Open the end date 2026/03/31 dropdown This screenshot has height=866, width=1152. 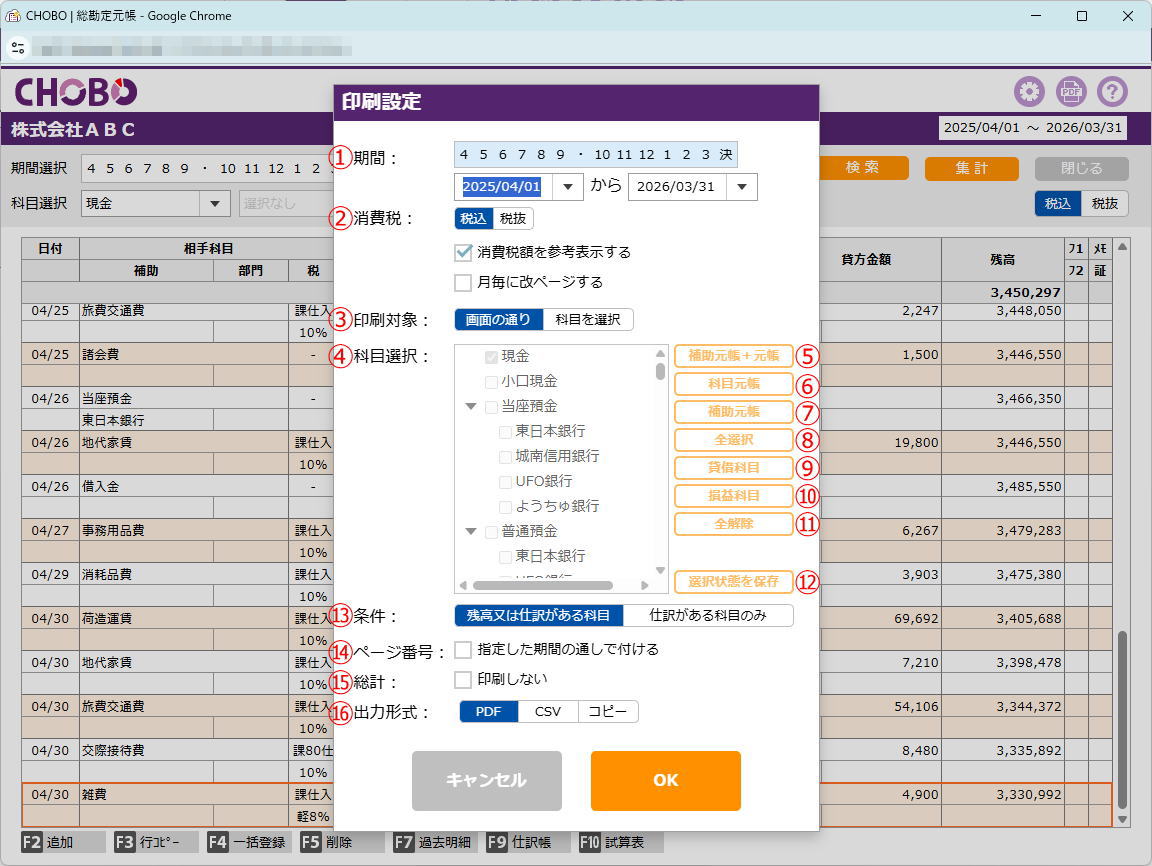(742, 187)
